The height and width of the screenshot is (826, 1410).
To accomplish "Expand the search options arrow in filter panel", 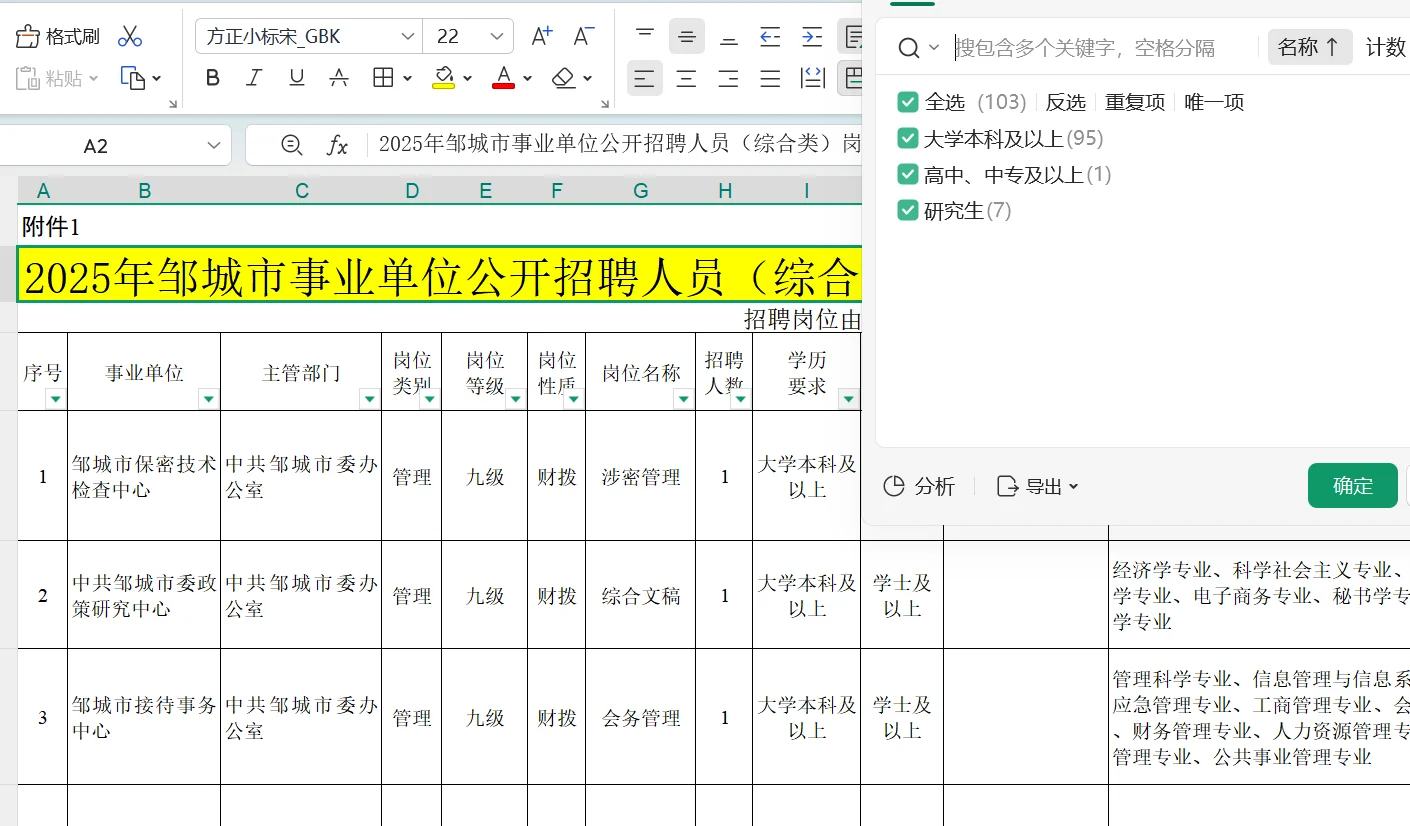I will coord(934,47).
